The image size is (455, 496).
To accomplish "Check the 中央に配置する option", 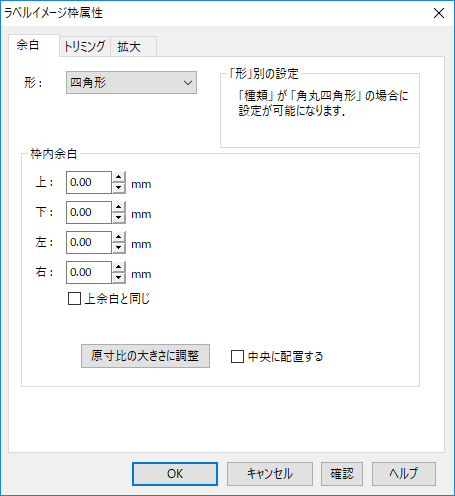I will (x=237, y=357).
